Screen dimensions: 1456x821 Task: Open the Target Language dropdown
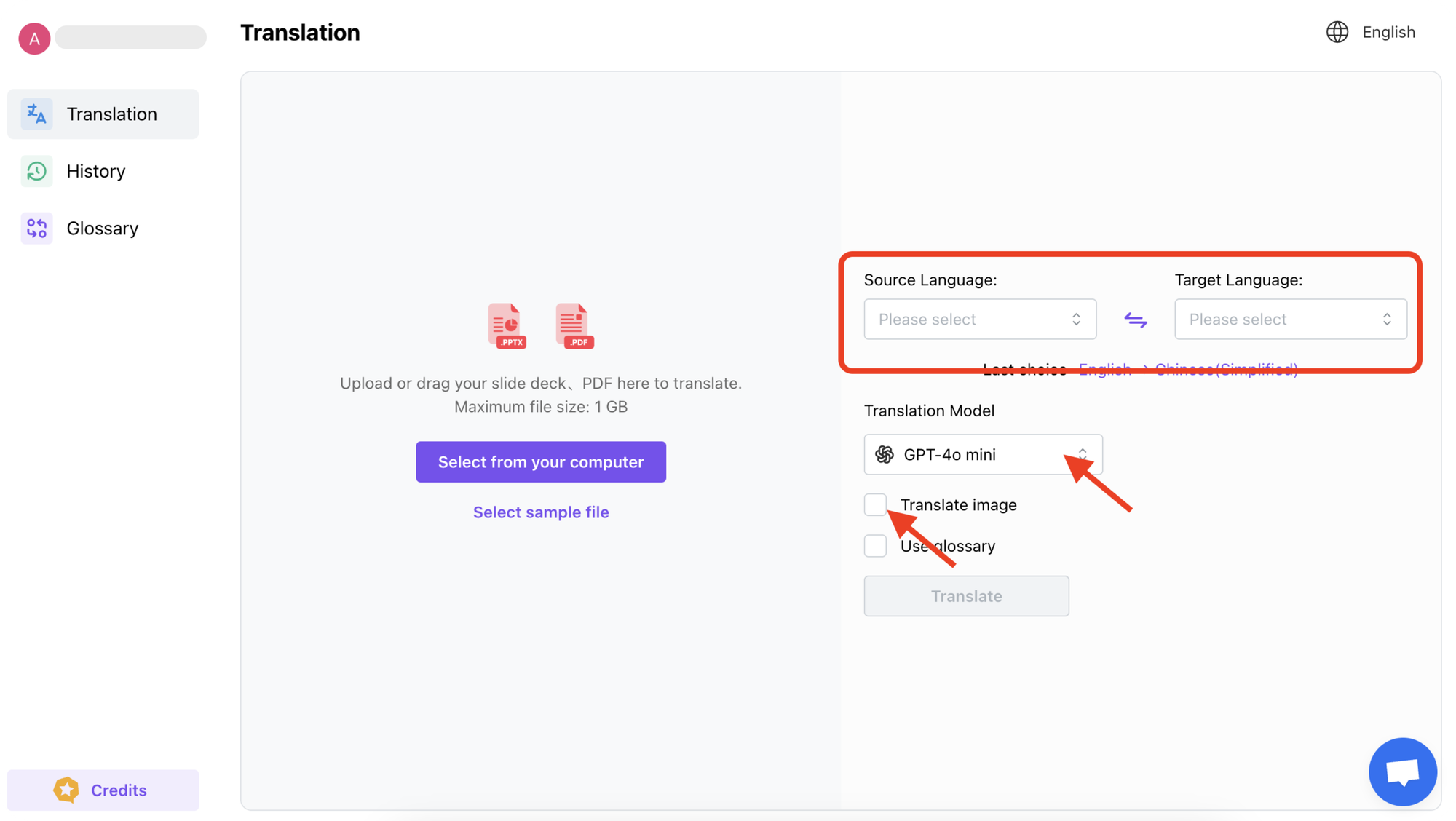tap(1290, 319)
